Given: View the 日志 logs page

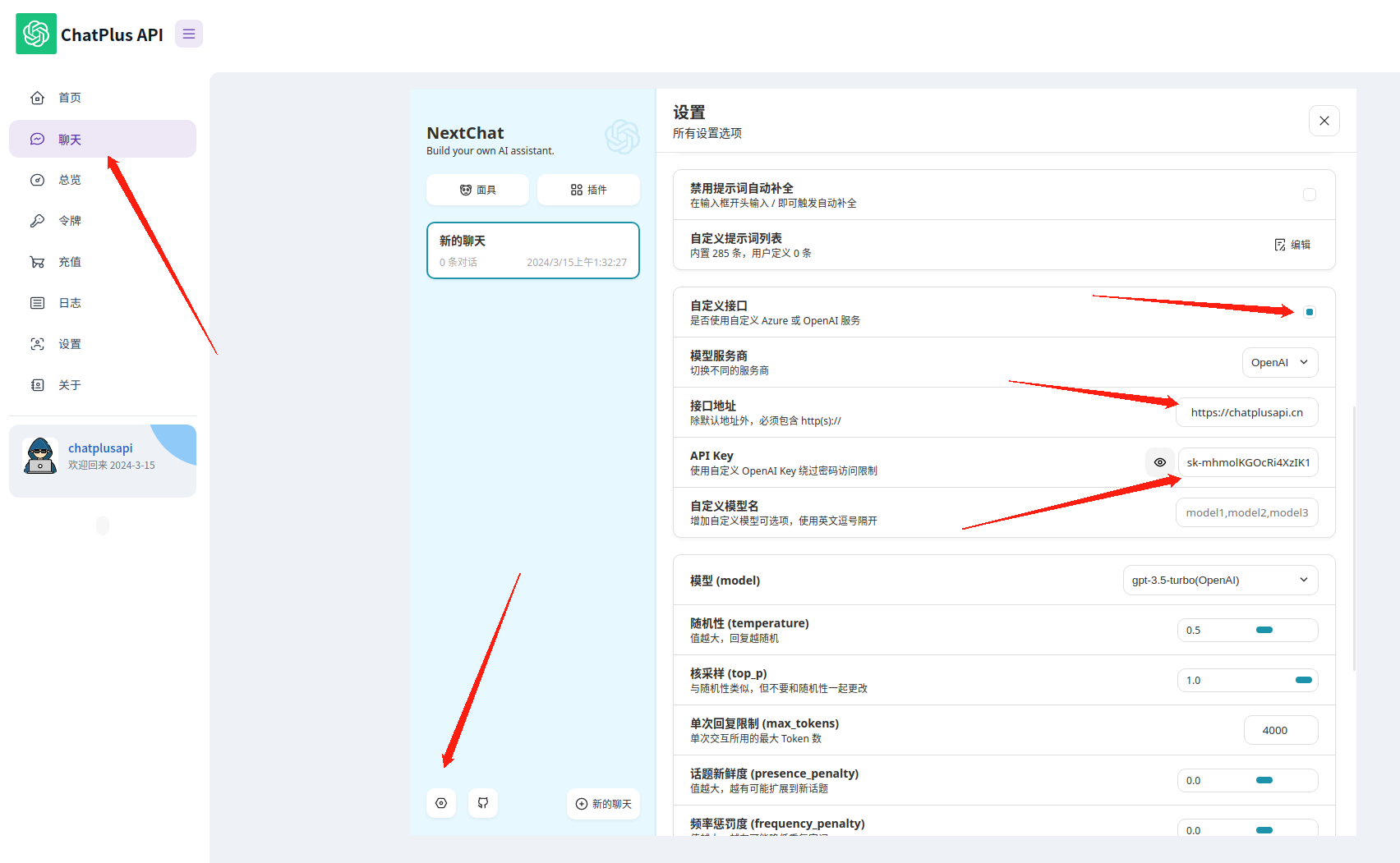Looking at the screenshot, I should (x=103, y=303).
